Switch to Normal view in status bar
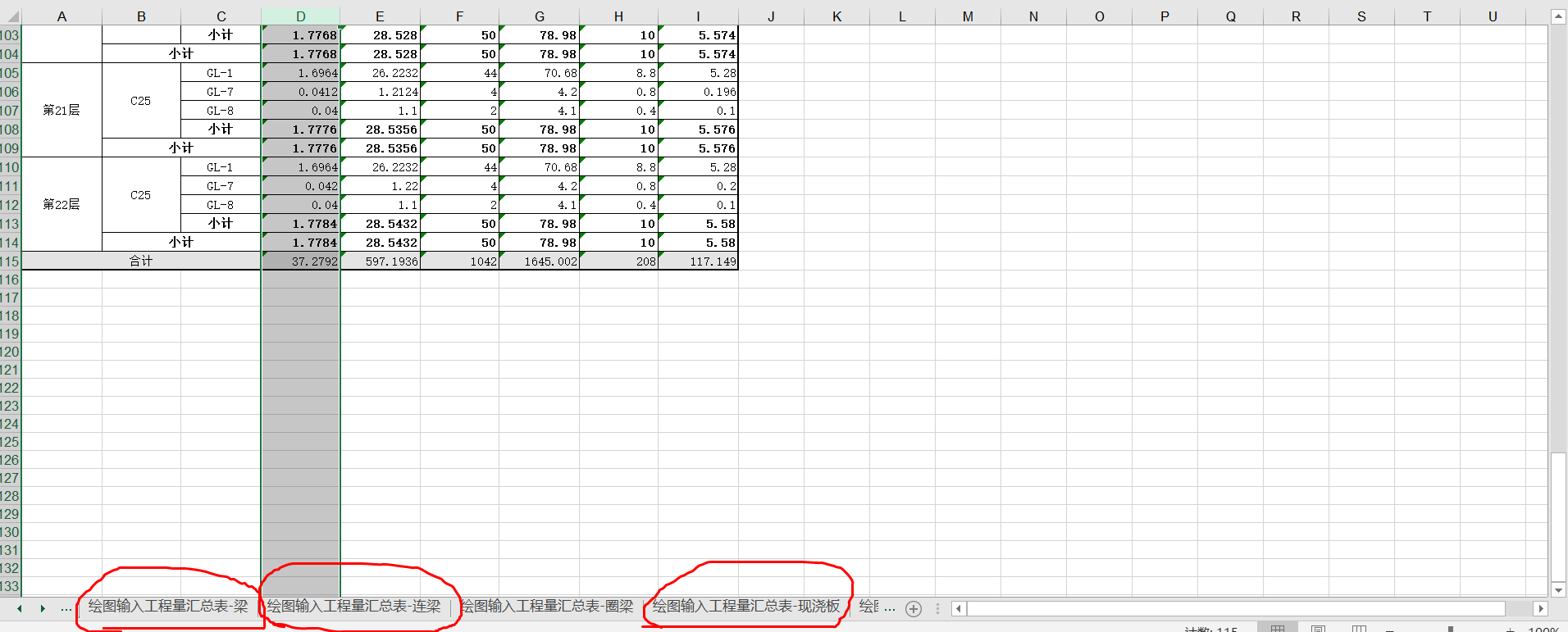The image size is (1568, 632). pos(1278,629)
